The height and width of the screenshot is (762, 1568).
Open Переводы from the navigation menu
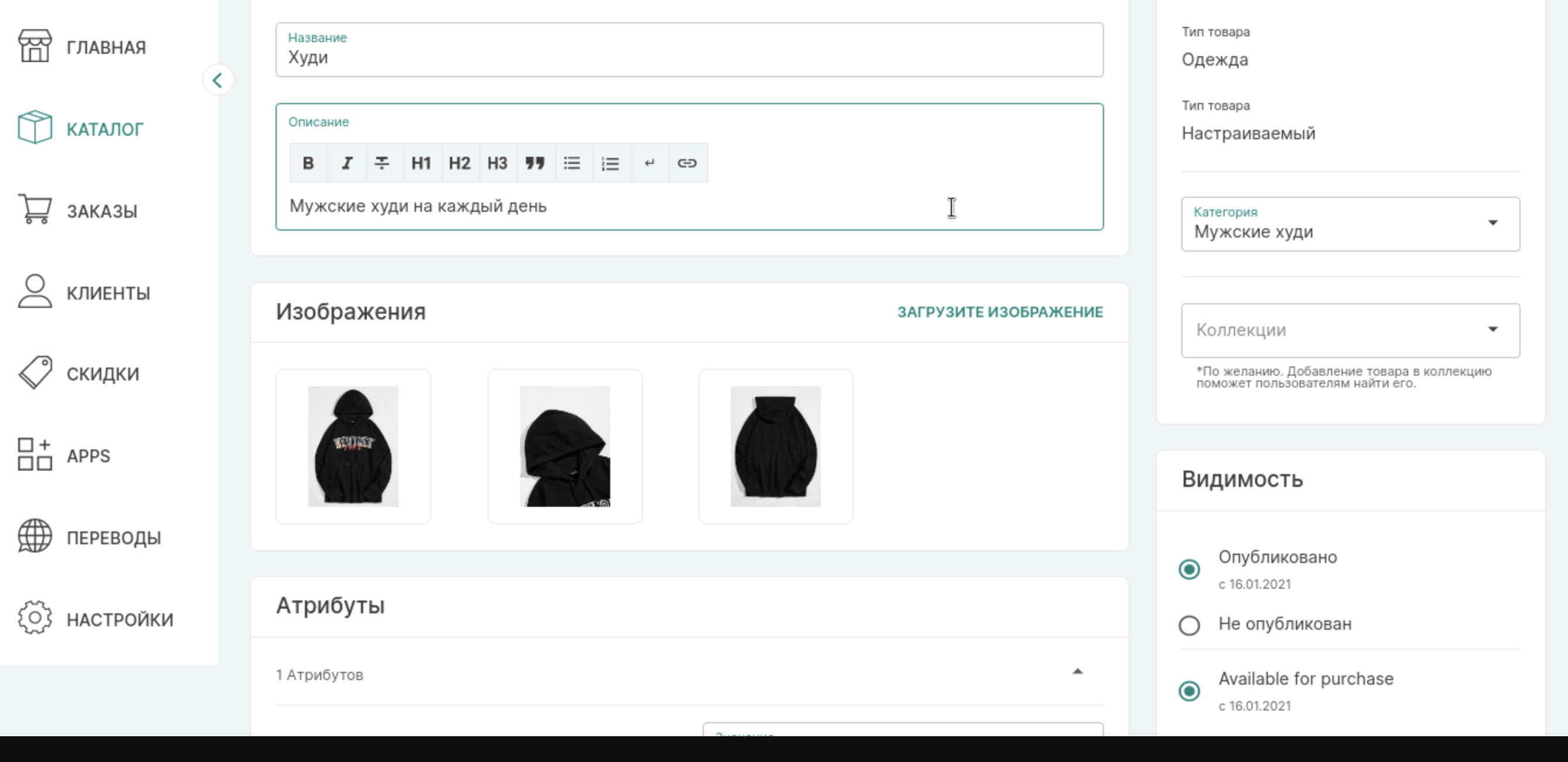[114, 537]
